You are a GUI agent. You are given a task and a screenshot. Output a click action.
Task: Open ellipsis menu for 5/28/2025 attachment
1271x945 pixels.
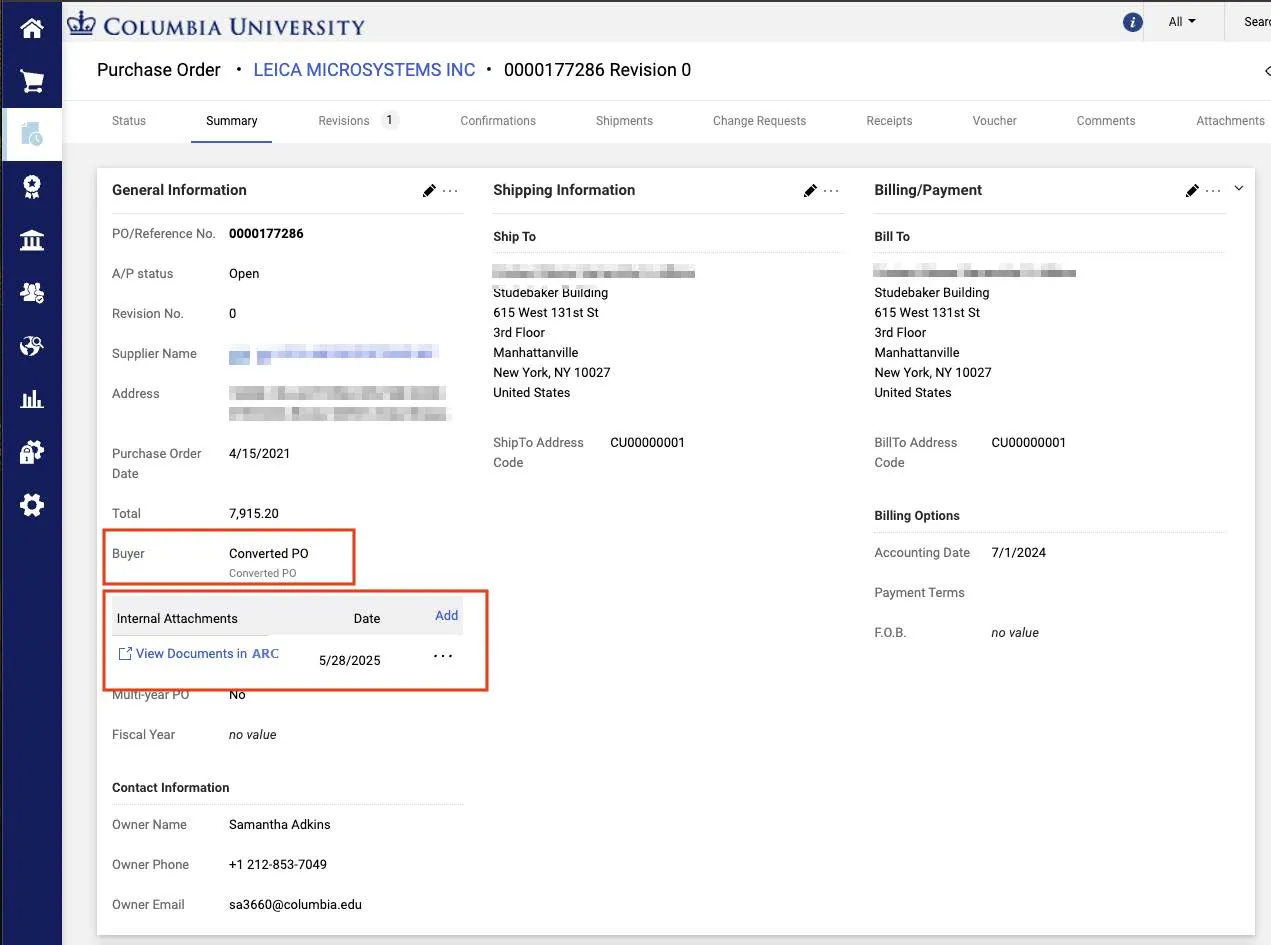[x=443, y=656]
